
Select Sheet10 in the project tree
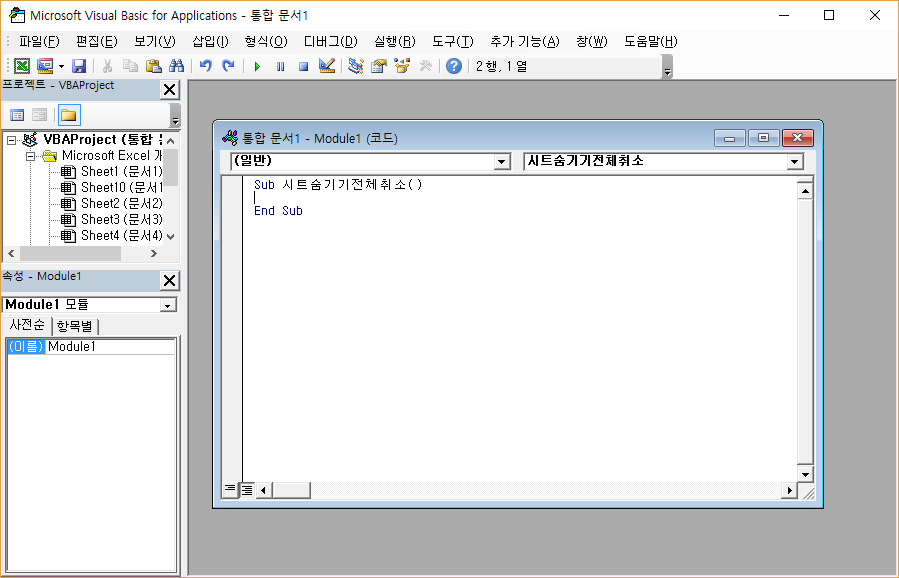[112, 188]
